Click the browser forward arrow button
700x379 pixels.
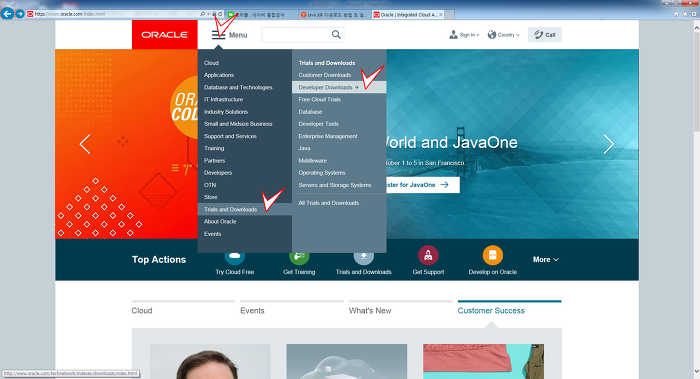20,14
